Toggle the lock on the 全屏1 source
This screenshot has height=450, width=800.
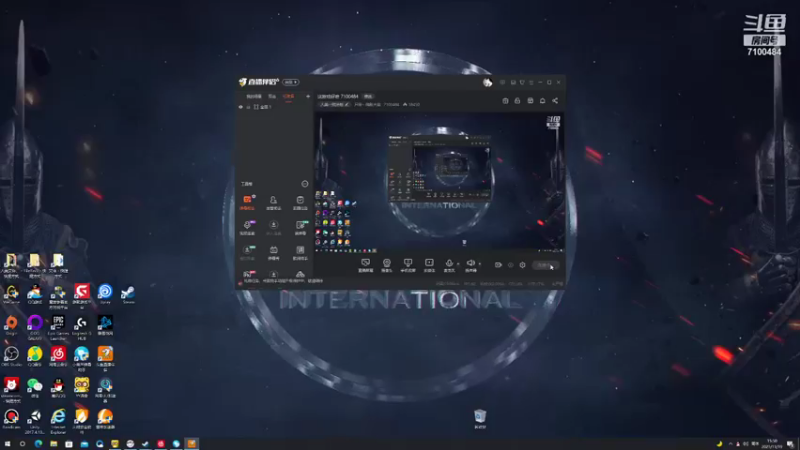pos(248,107)
